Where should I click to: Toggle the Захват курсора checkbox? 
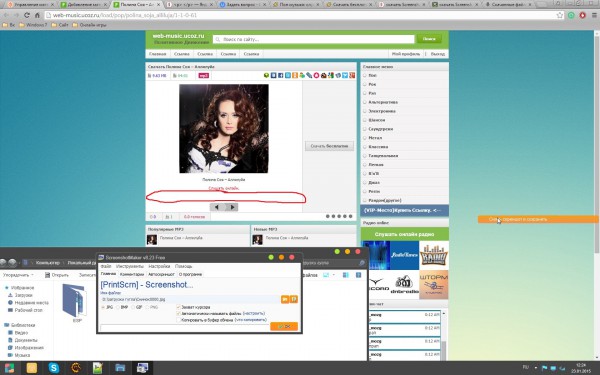(x=179, y=307)
